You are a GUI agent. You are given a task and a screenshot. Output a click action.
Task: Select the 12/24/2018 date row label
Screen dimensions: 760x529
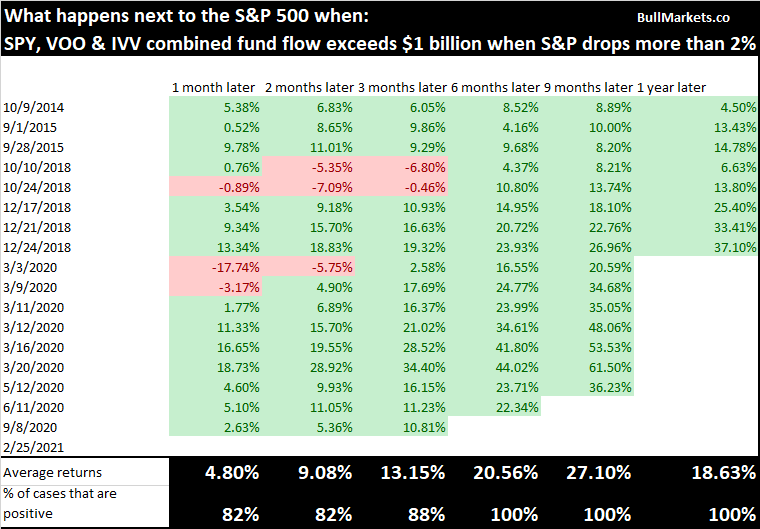coord(35,247)
